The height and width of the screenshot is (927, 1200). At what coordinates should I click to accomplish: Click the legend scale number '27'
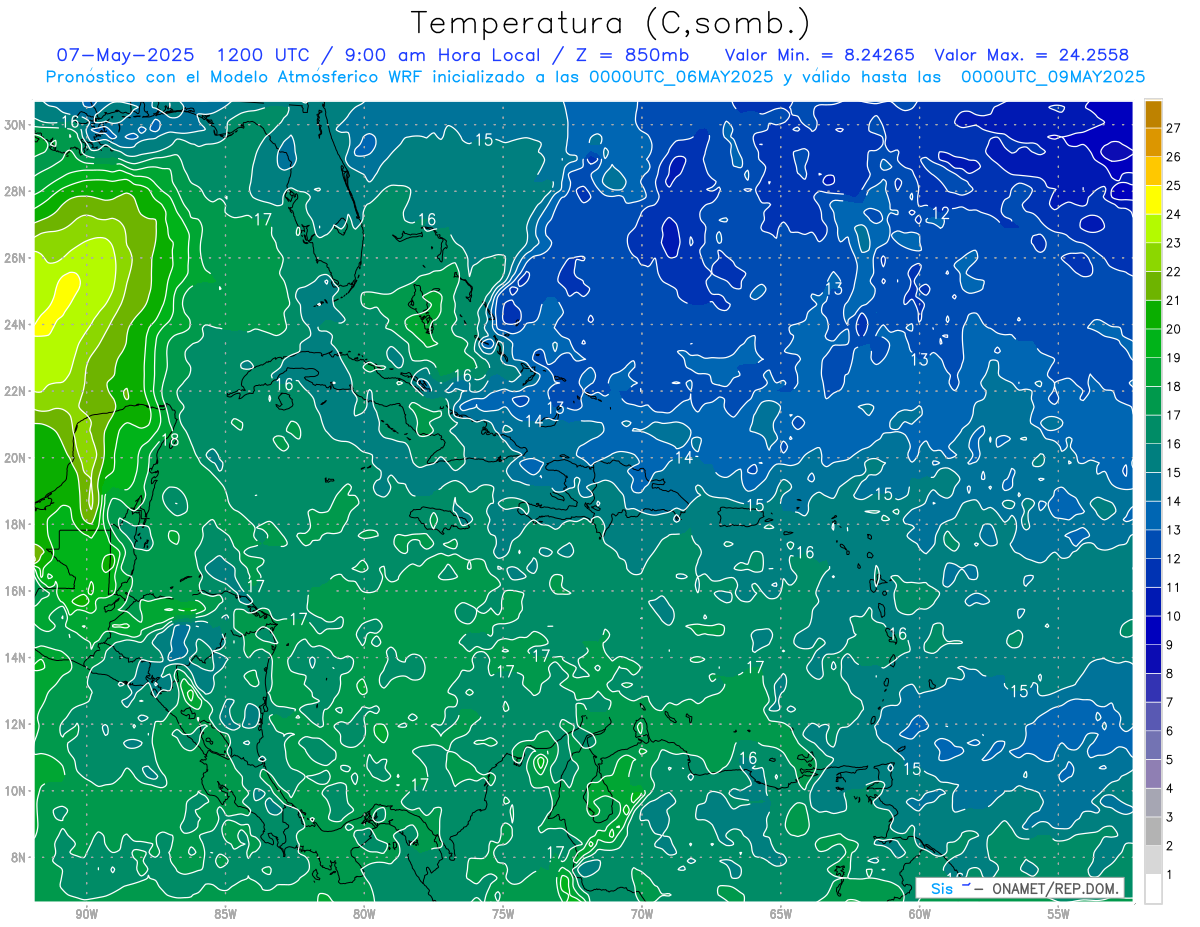[x=1174, y=127]
